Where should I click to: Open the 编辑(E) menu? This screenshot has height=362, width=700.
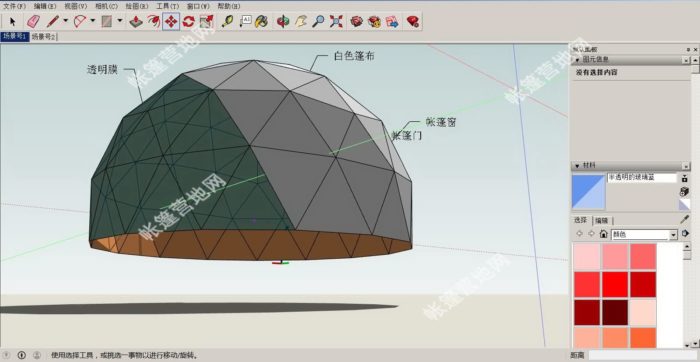(45, 6)
